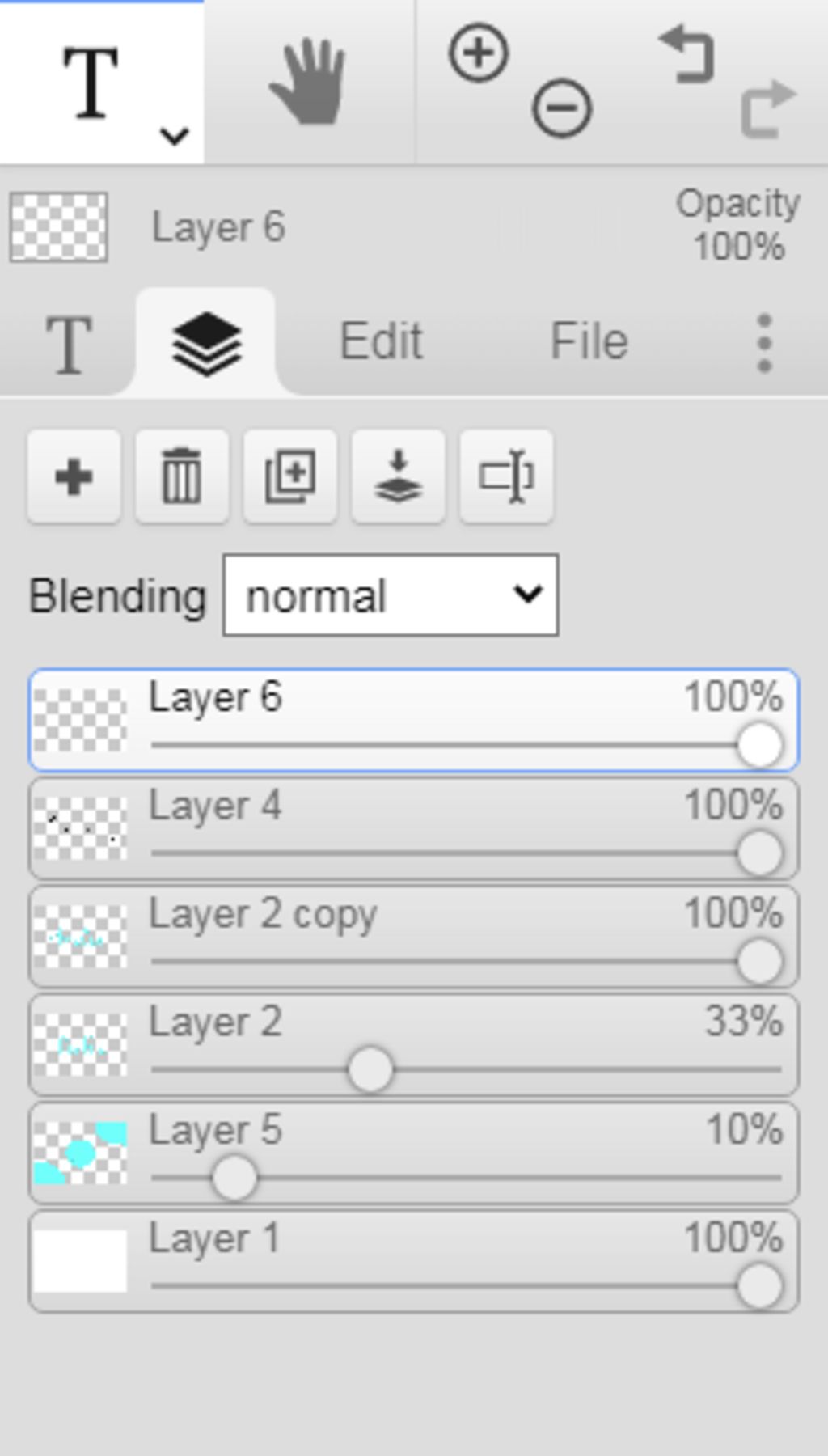The height and width of the screenshot is (1456, 828).
Task: Switch to the File tab
Action: coord(589,341)
